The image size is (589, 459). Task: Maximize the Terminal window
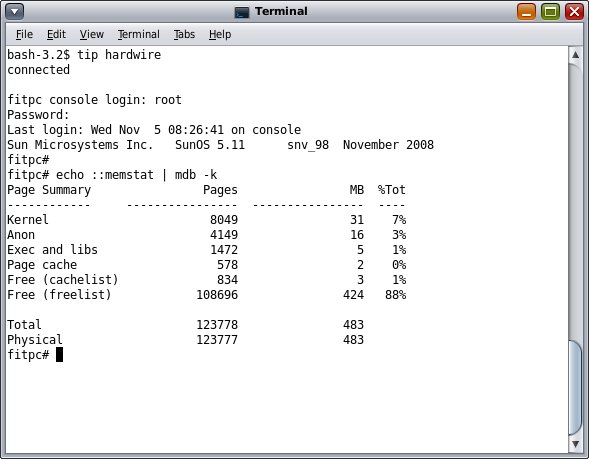(550, 12)
